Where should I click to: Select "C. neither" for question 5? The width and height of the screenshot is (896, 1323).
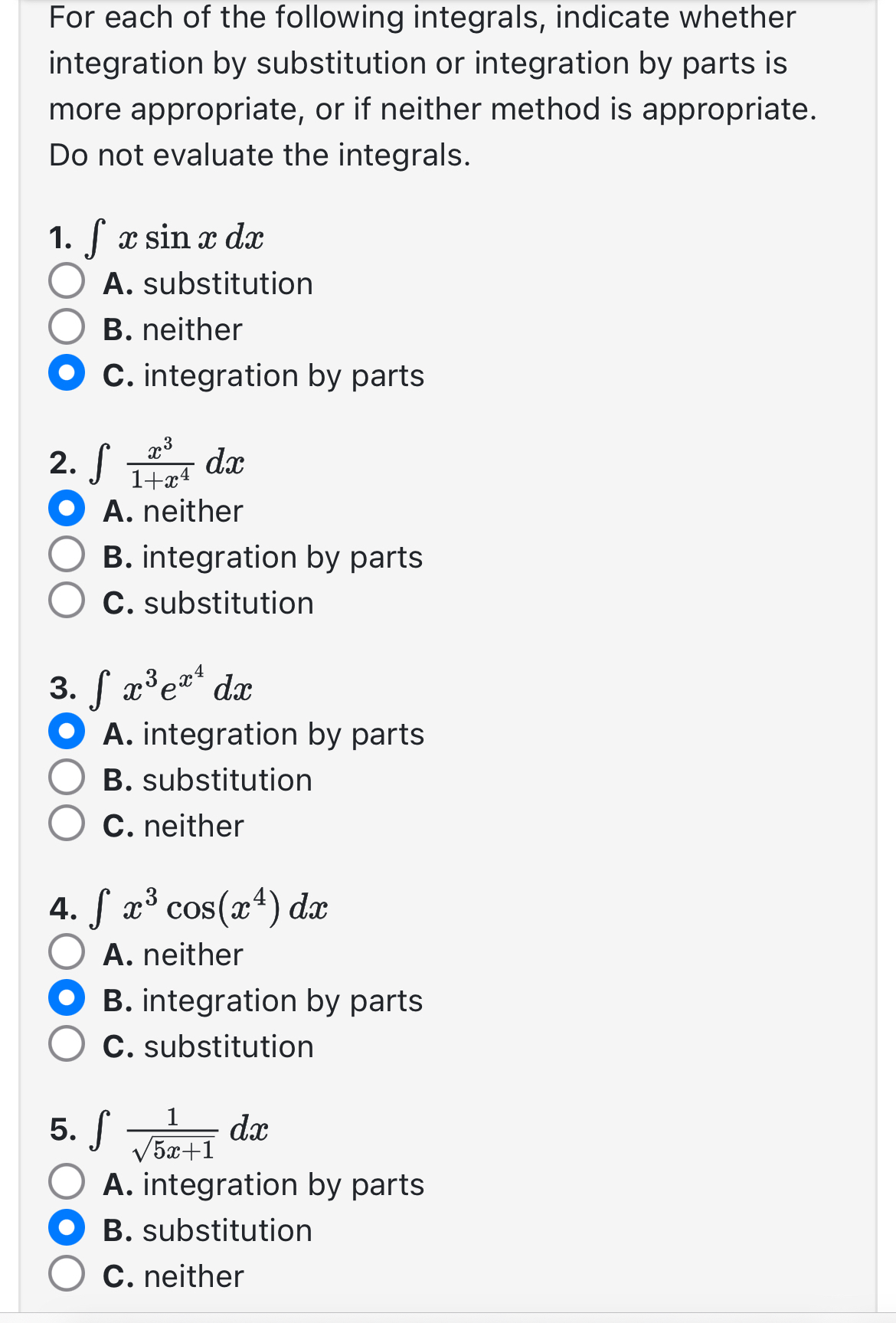point(69,1276)
